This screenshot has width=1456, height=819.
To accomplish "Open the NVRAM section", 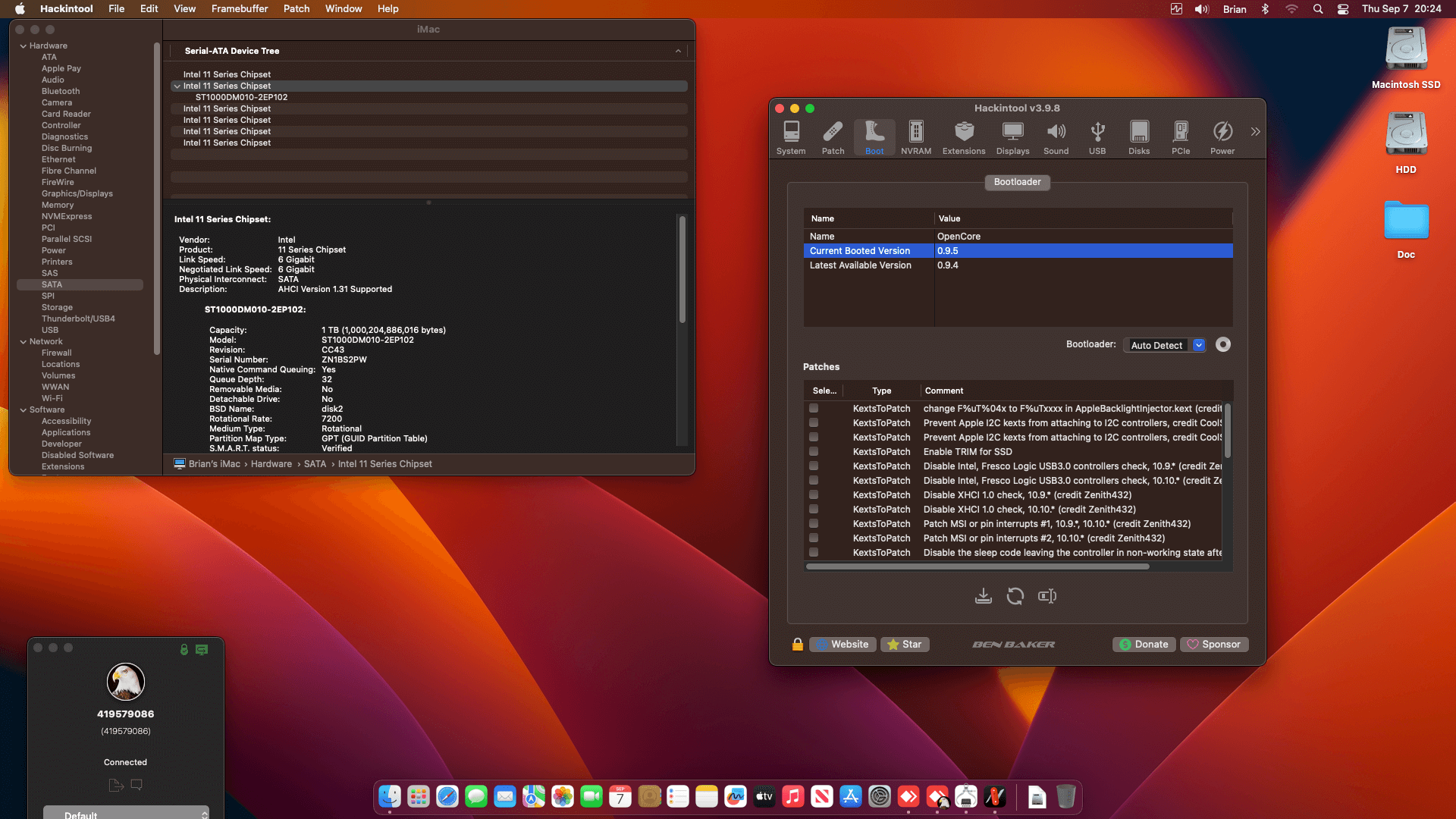I will 915,136.
